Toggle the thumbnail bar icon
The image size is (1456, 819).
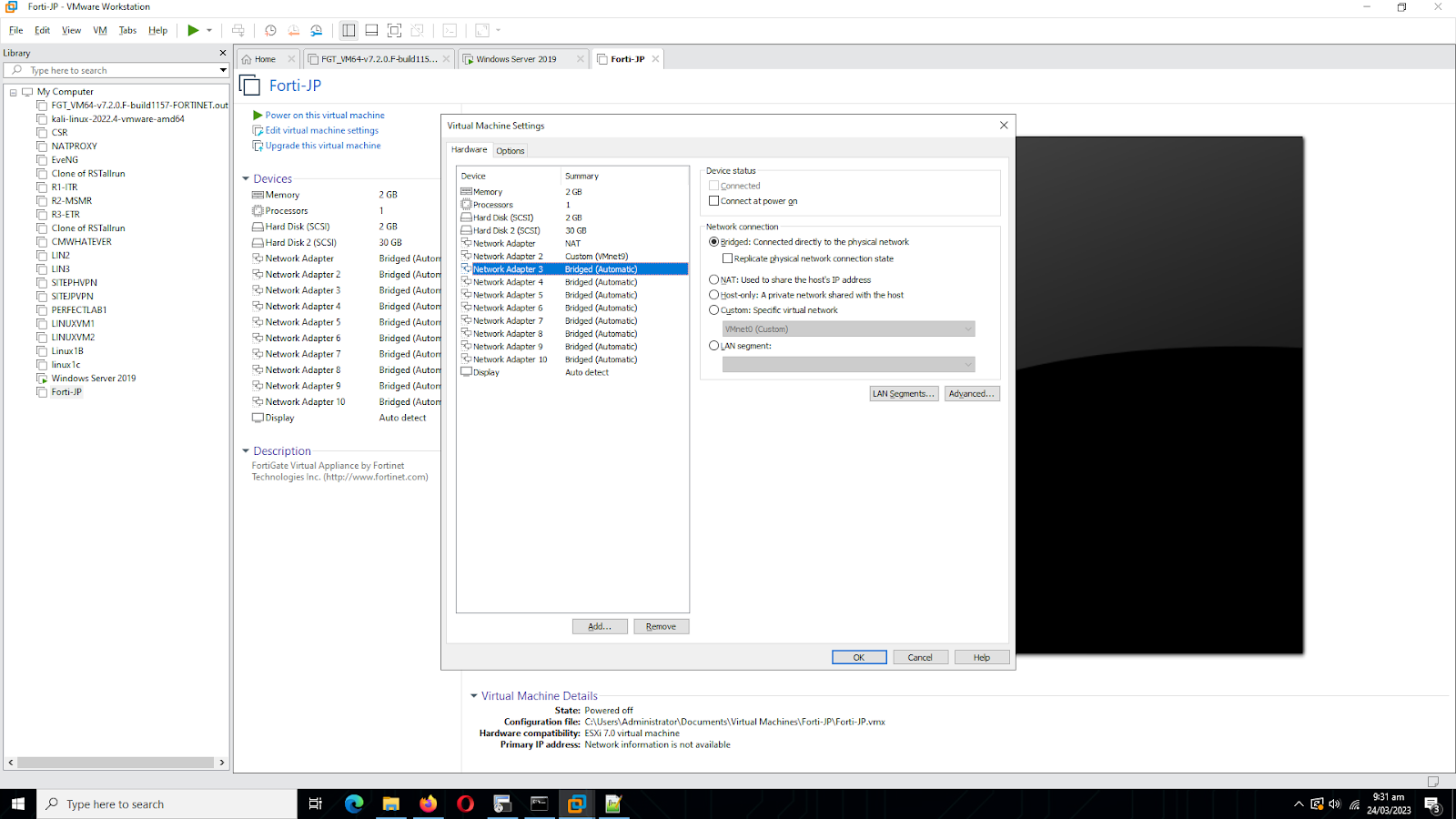click(371, 30)
